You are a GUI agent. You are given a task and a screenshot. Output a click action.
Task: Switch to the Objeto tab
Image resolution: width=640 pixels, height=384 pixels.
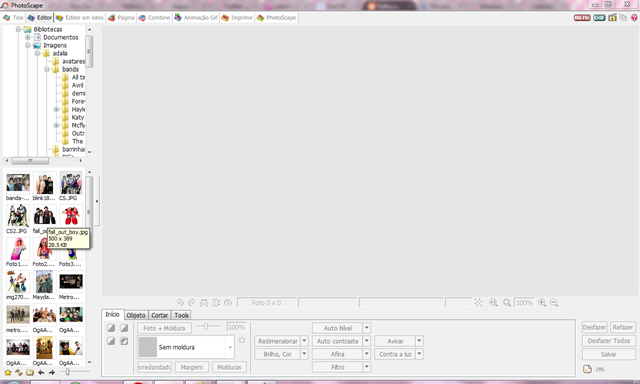point(136,315)
